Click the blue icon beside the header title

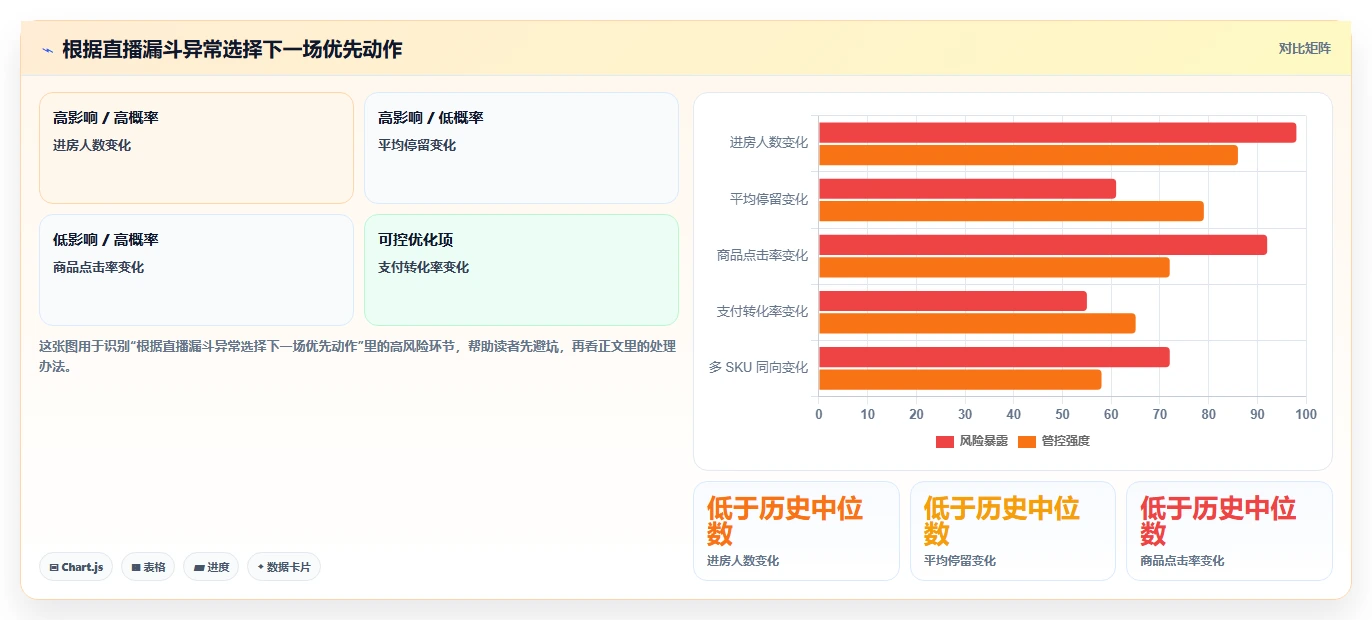pos(47,50)
